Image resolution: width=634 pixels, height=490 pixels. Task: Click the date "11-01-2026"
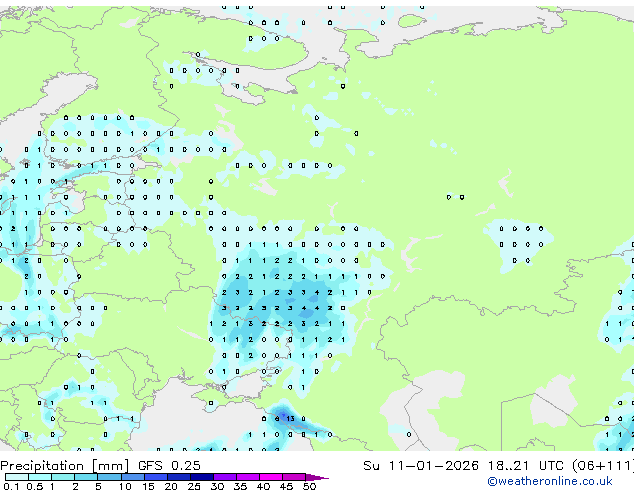click(433, 466)
